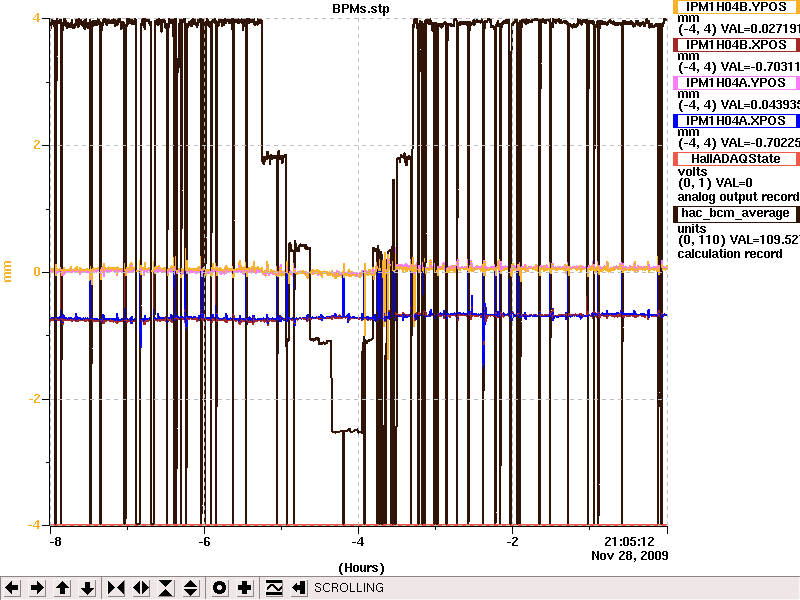The height and width of the screenshot is (600, 800).
Task: Click the plus icon in the toolbar
Action: pos(244,588)
